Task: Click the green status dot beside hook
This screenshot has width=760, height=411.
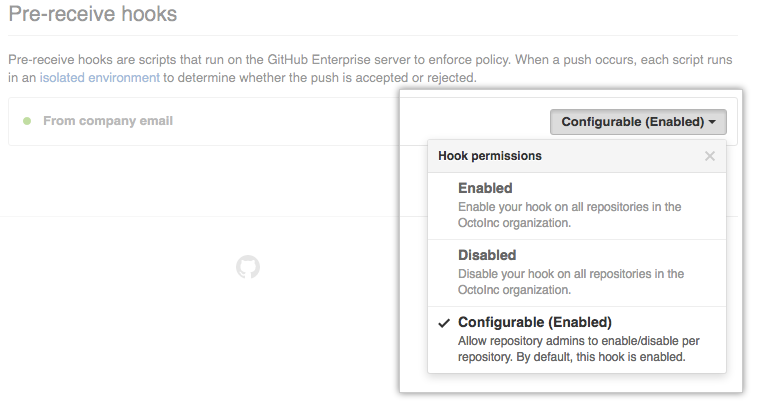Action: pyautogui.click(x=27, y=121)
